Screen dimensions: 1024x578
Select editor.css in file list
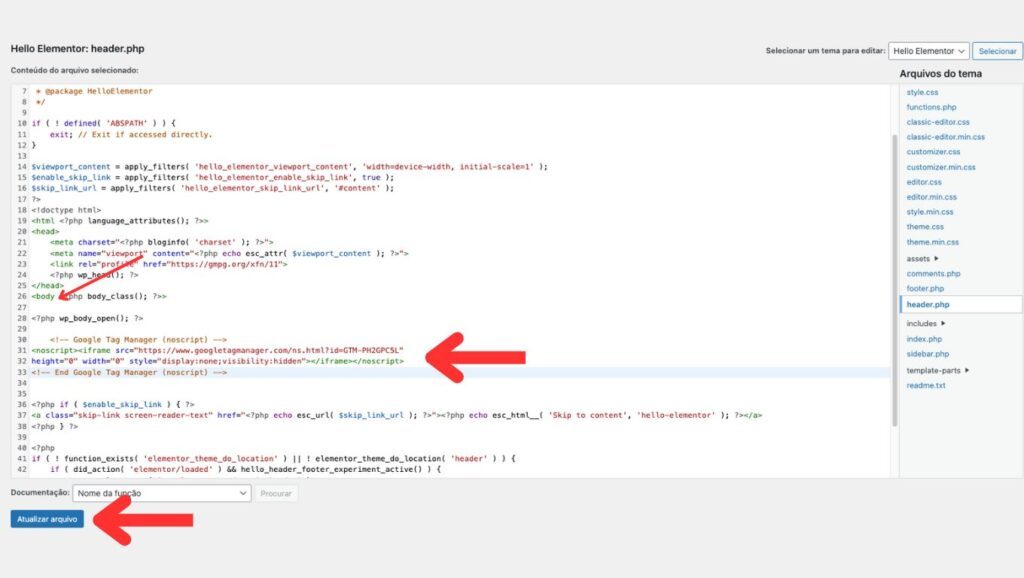[923, 182]
